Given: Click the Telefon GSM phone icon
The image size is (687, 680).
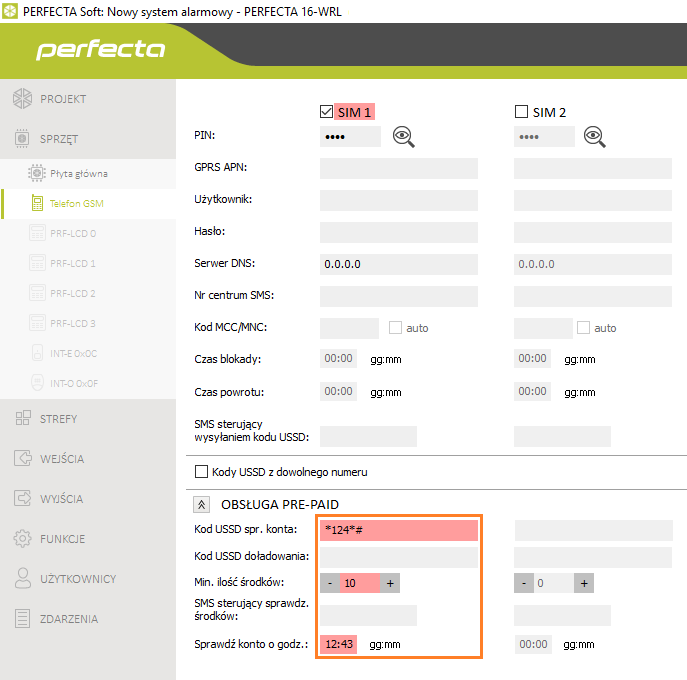Looking at the screenshot, I should (37, 203).
